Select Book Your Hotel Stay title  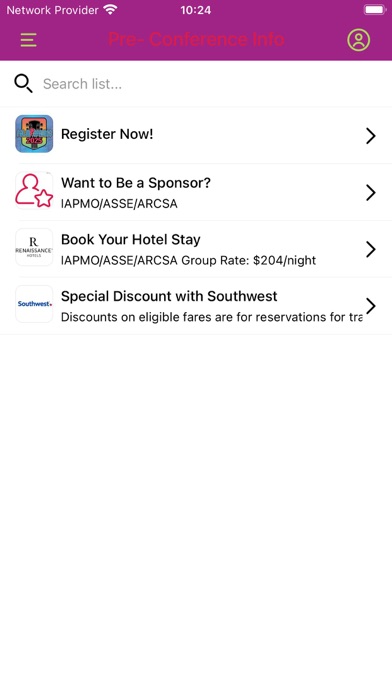(x=131, y=240)
